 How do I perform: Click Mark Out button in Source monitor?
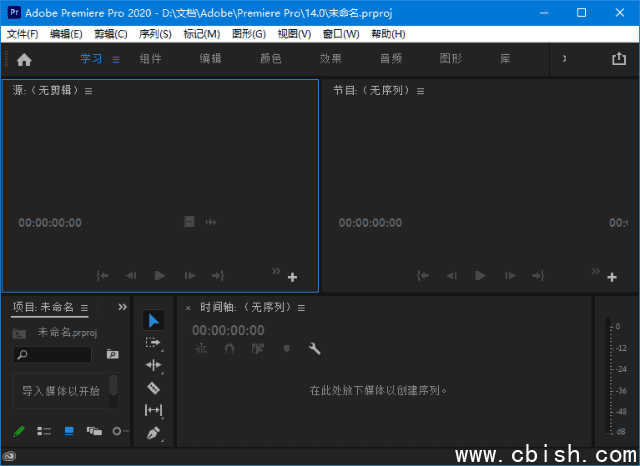[218, 276]
